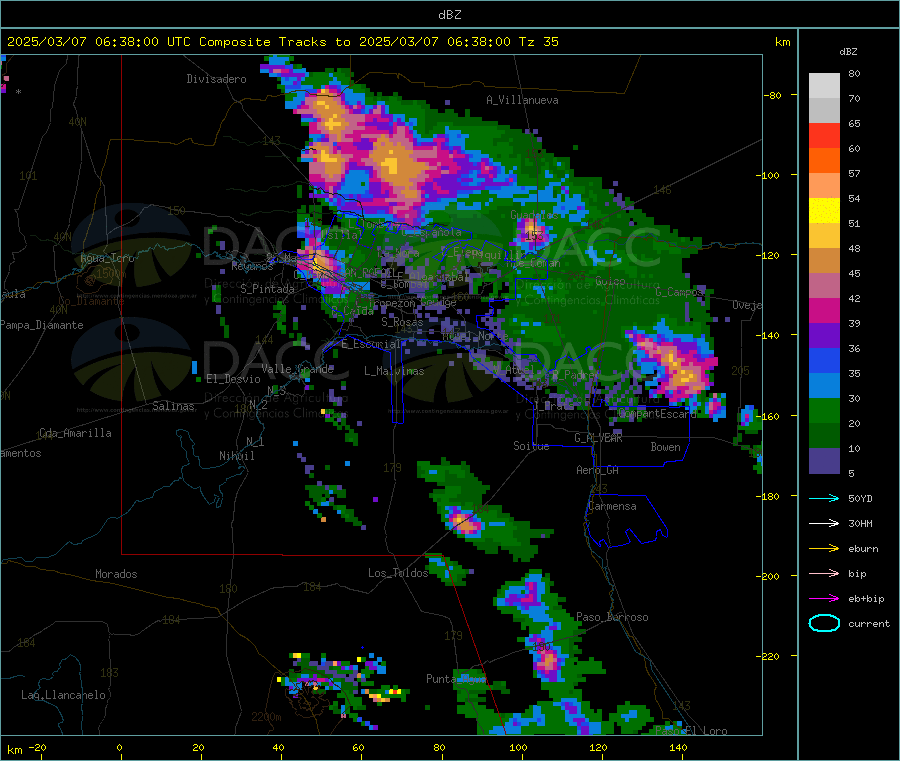The image size is (900, 761).
Task: Click the 'G_Campos' map label
Action: tap(679, 292)
